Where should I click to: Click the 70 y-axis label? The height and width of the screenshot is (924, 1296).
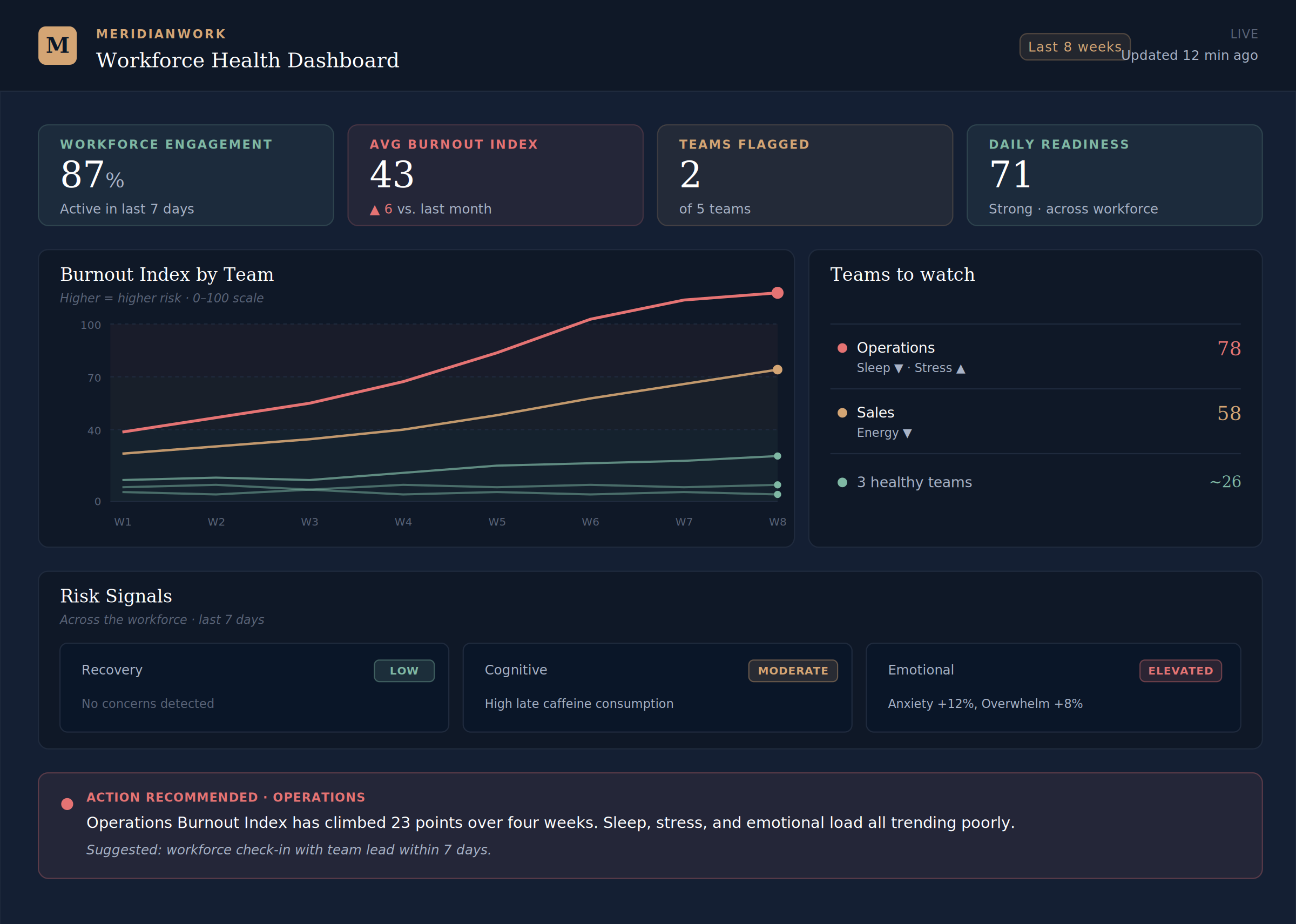point(94,378)
